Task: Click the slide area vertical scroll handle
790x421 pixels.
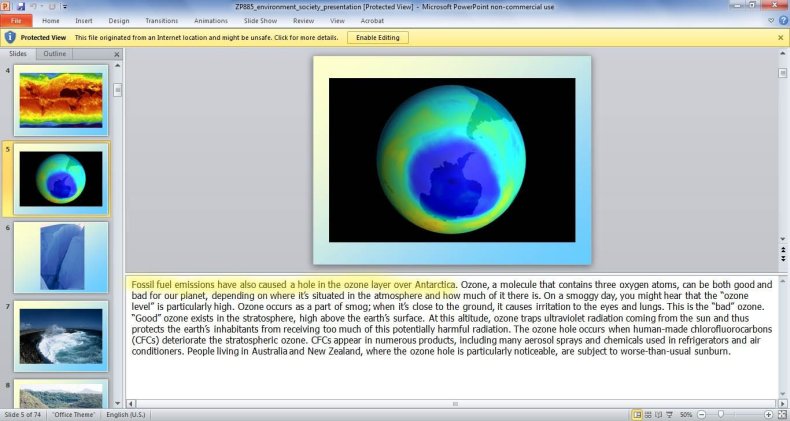Action: [x=782, y=73]
